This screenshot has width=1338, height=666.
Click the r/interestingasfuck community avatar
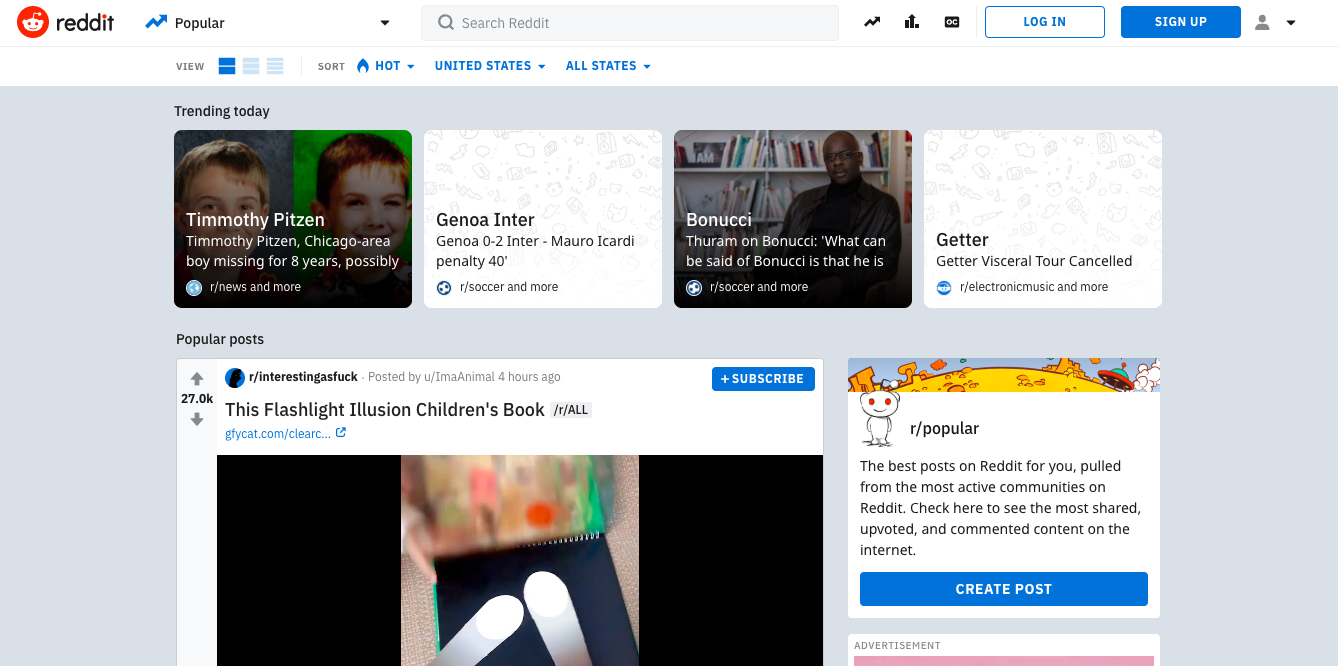[235, 378]
